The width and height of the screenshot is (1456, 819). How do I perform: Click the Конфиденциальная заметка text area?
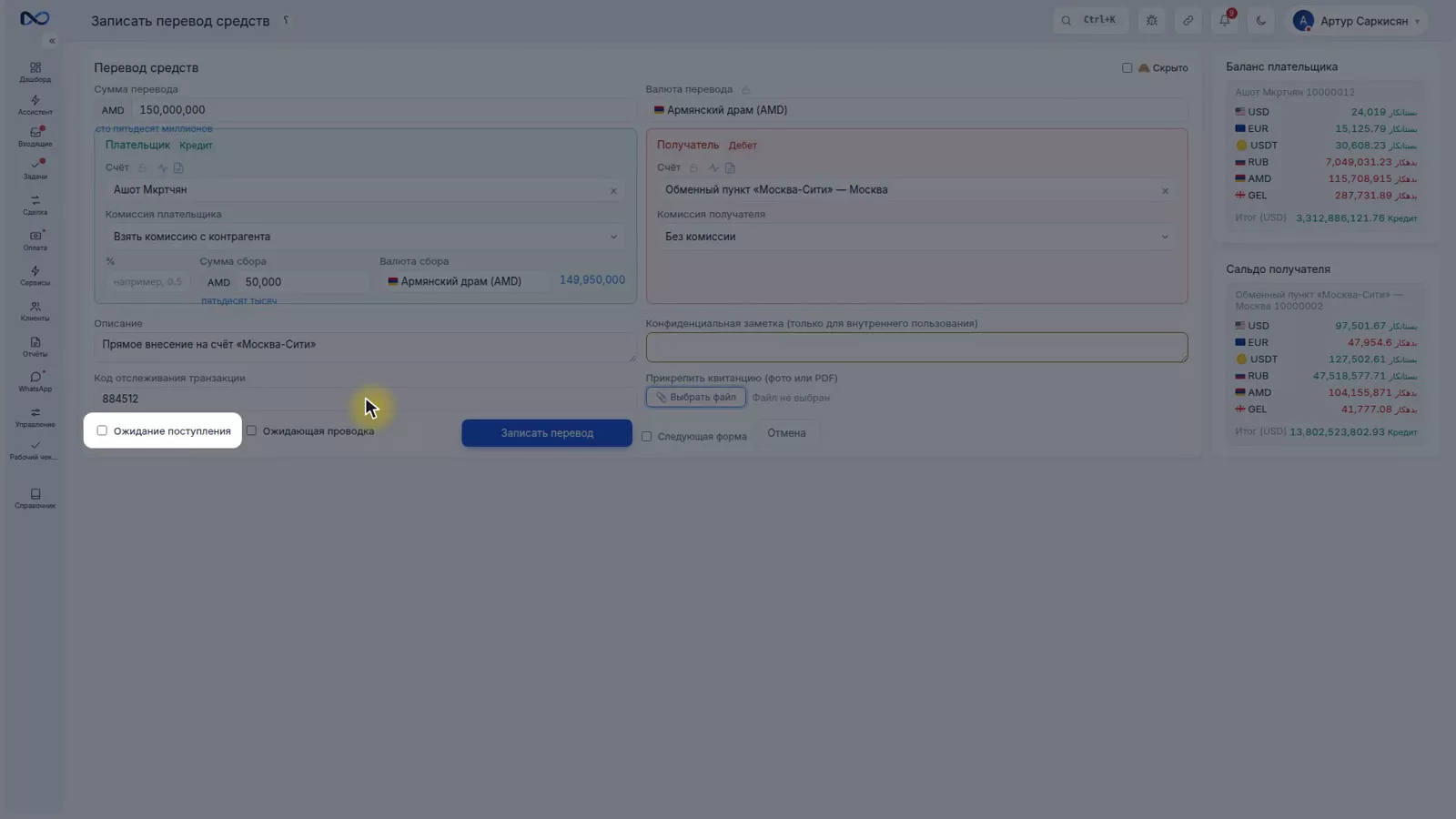click(x=916, y=347)
